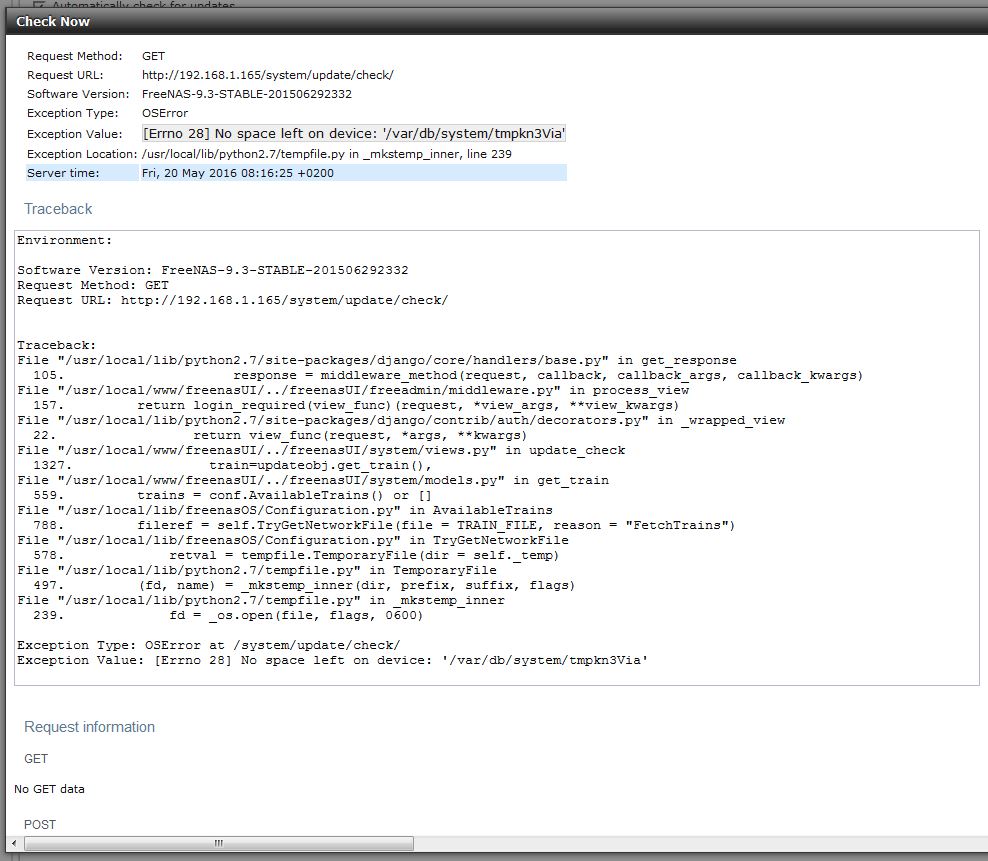The image size is (988, 861).
Task: Click the 'Software Version:' line inside traceback box
Action: [x=213, y=270]
